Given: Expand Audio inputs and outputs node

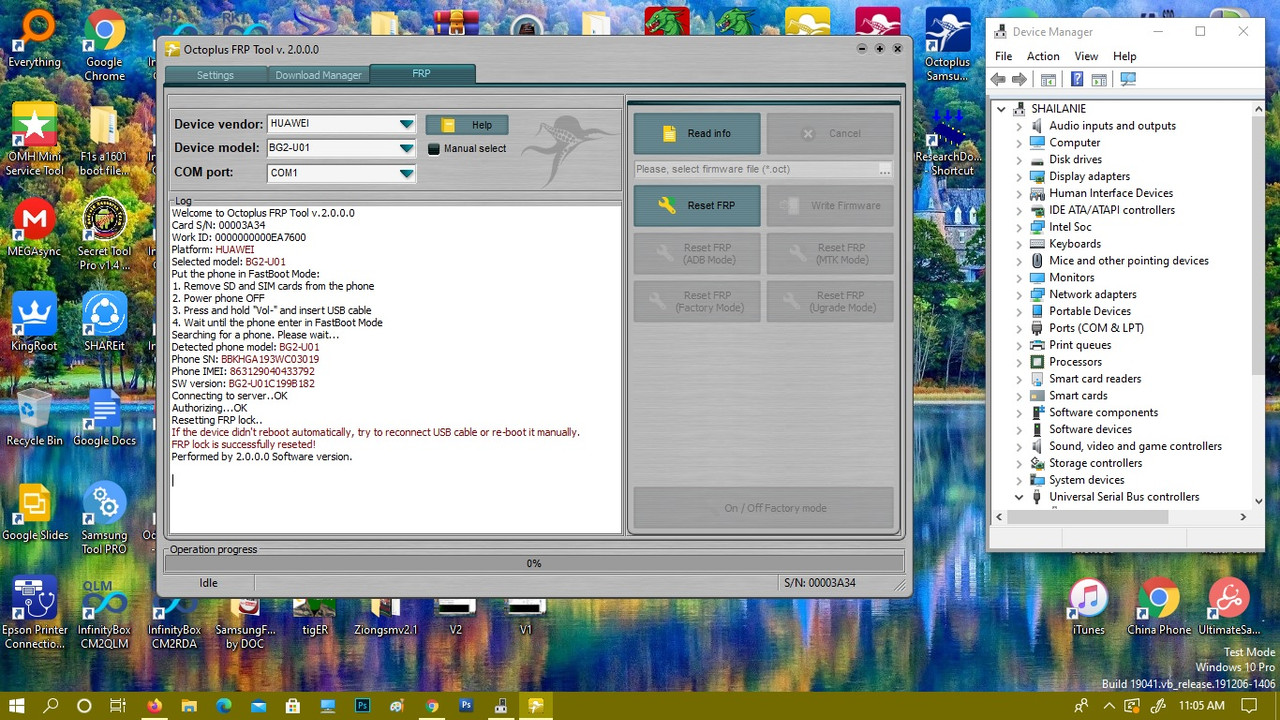Looking at the screenshot, I should pos(1019,126).
